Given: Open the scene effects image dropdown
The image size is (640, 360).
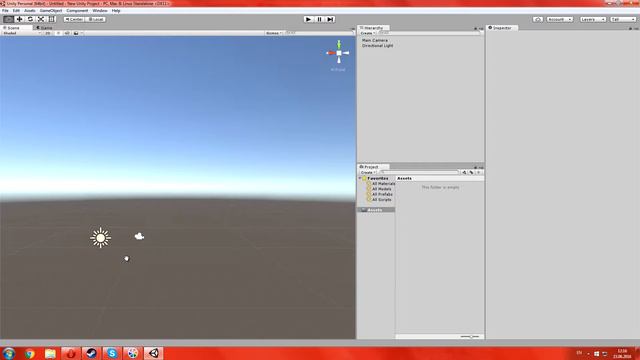Looking at the screenshot, I should [x=78, y=33].
